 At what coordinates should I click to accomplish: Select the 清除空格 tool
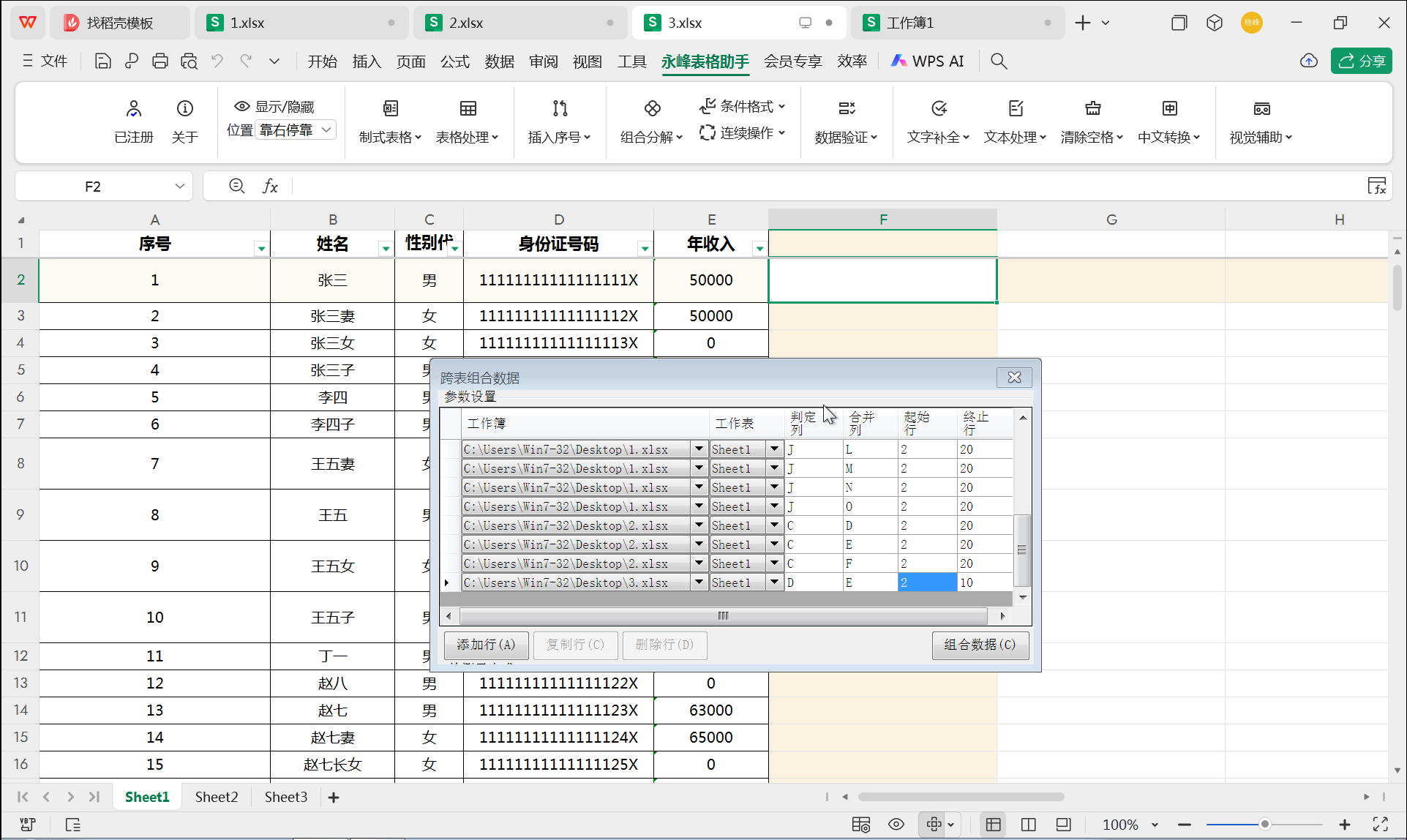click(x=1092, y=121)
